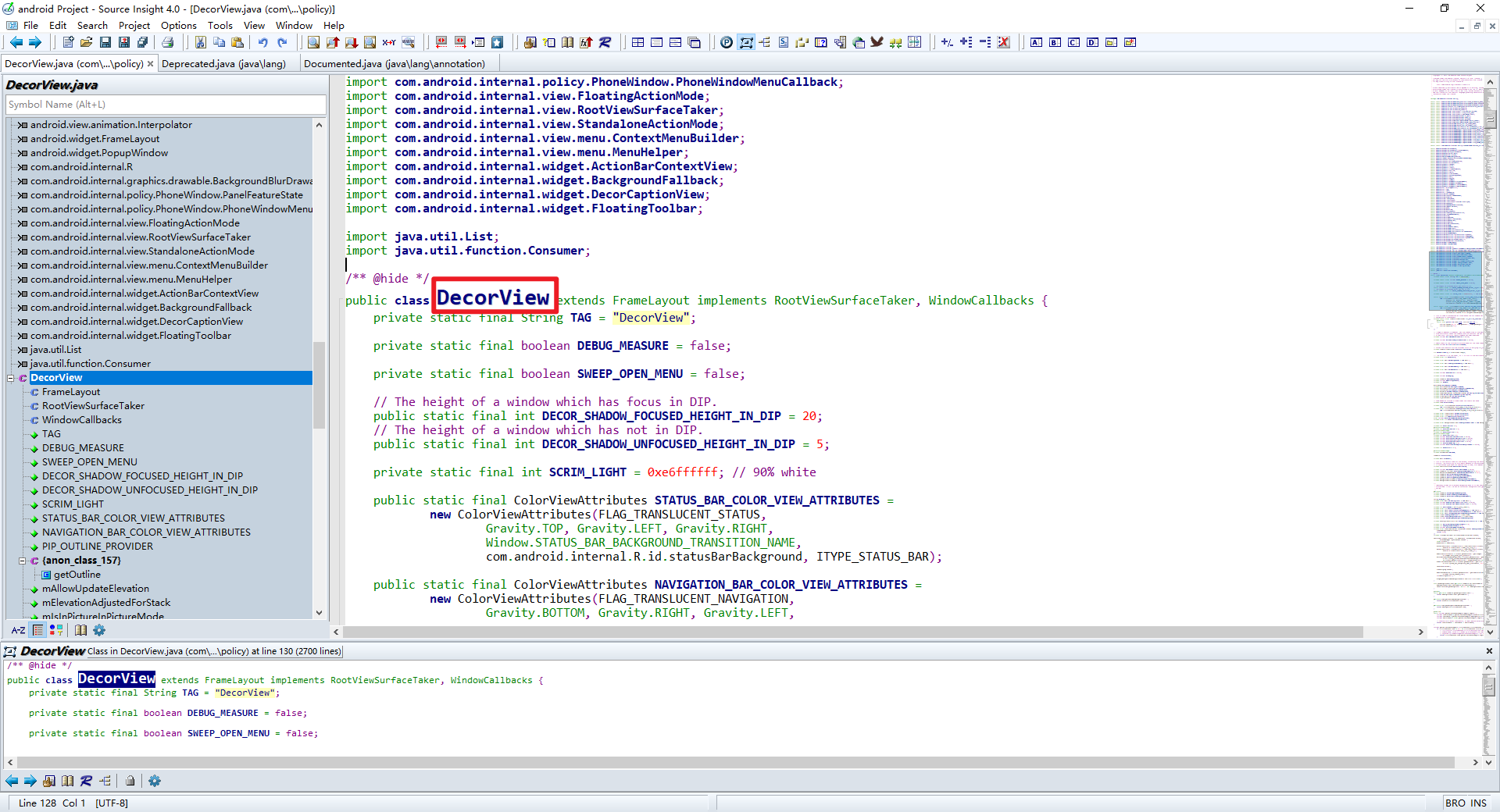1500x812 pixels.
Task: Switch to the Deprecated.java tab
Action: click(x=223, y=64)
